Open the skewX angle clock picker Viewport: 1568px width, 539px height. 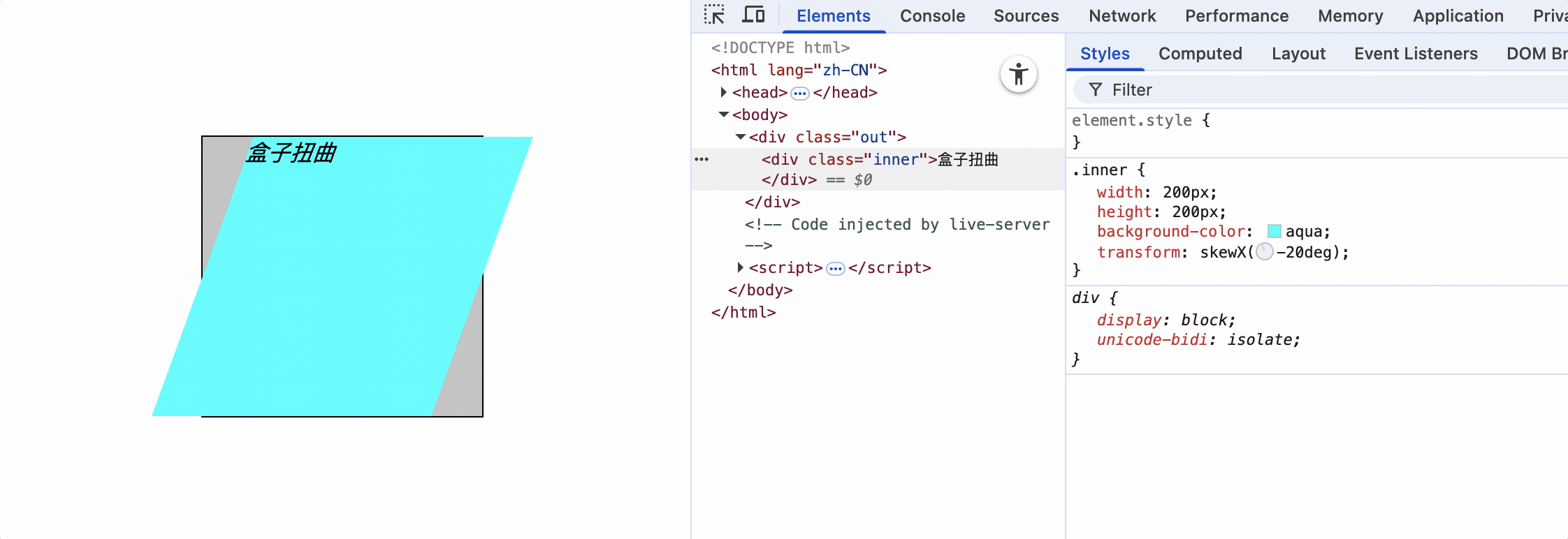coord(1265,252)
